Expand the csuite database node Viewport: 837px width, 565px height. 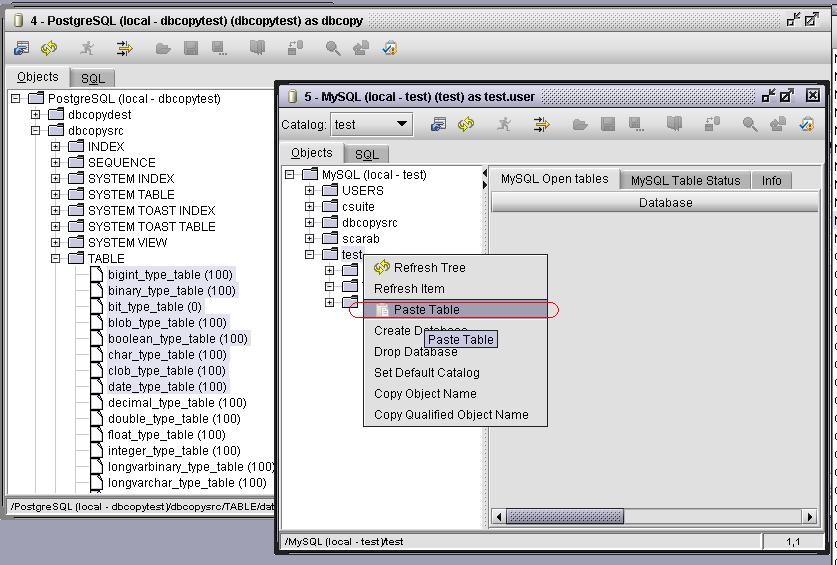pos(309,206)
